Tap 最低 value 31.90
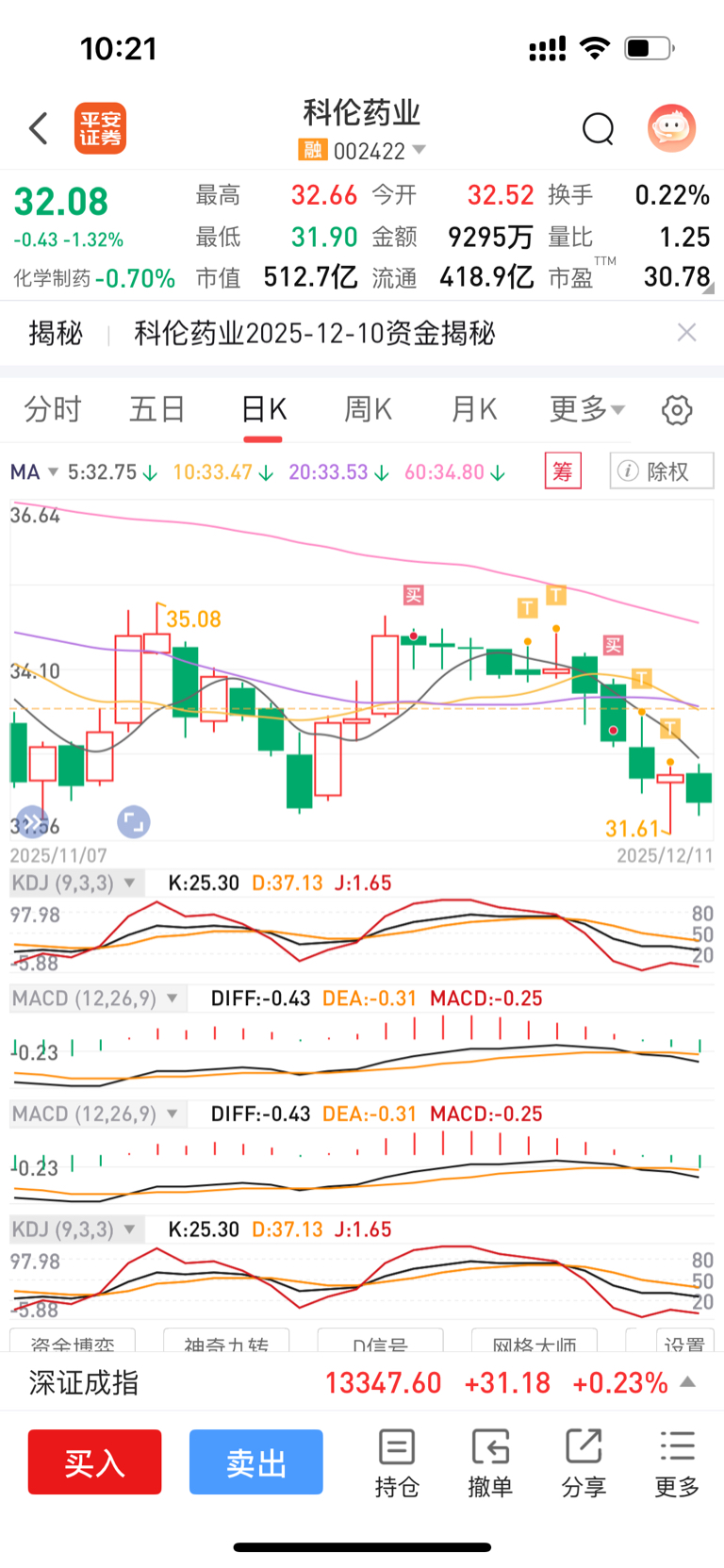 pos(324,237)
